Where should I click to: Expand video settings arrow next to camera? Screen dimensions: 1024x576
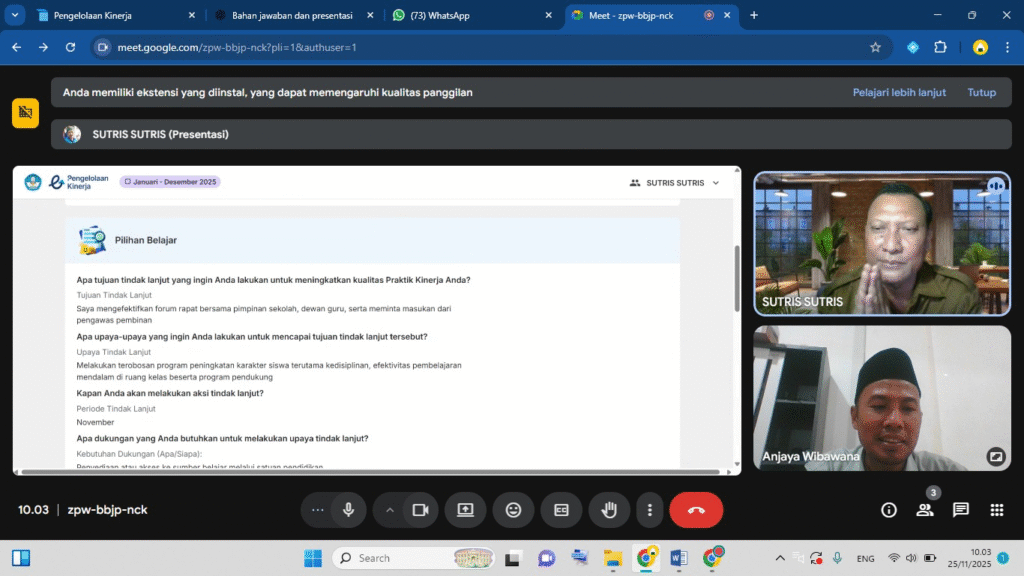click(x=390, y=510)
